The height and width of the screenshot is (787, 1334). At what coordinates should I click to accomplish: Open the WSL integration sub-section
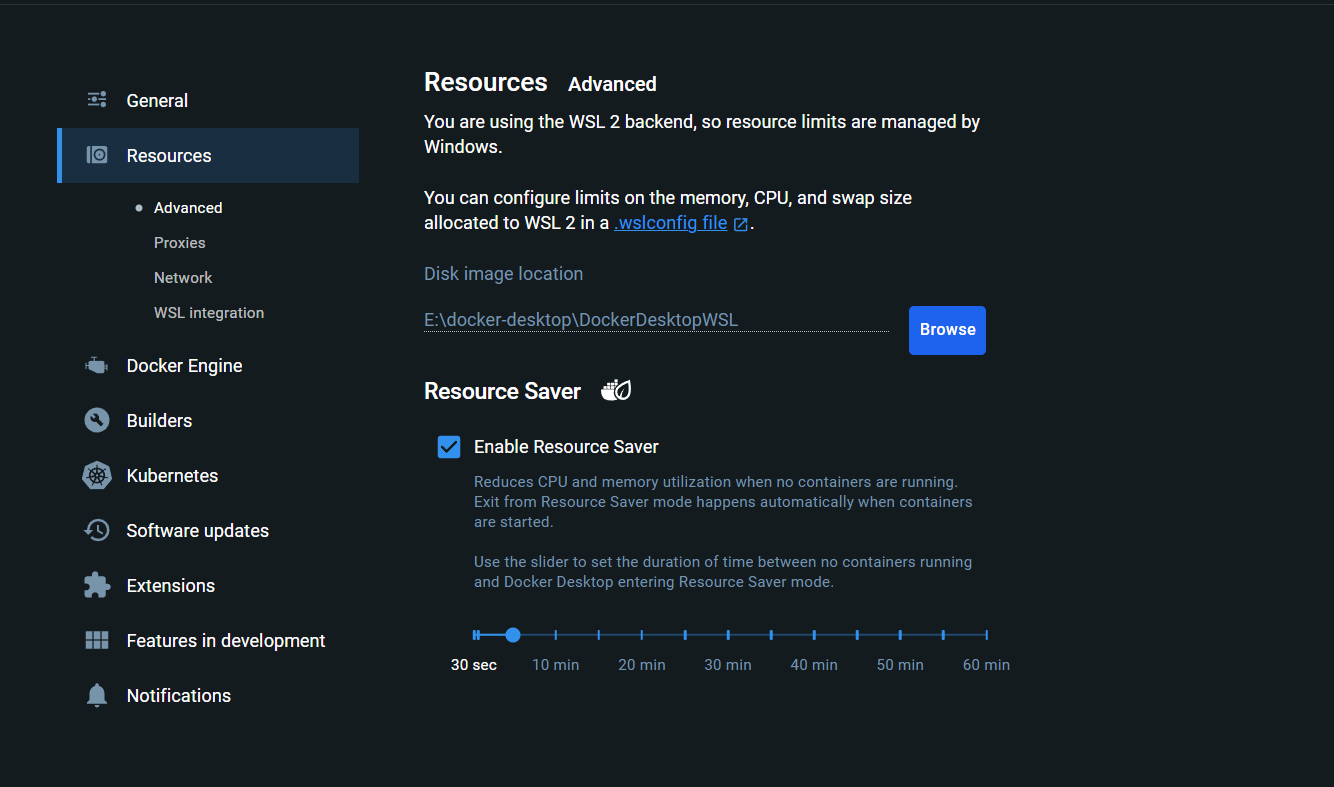[209, 313]
